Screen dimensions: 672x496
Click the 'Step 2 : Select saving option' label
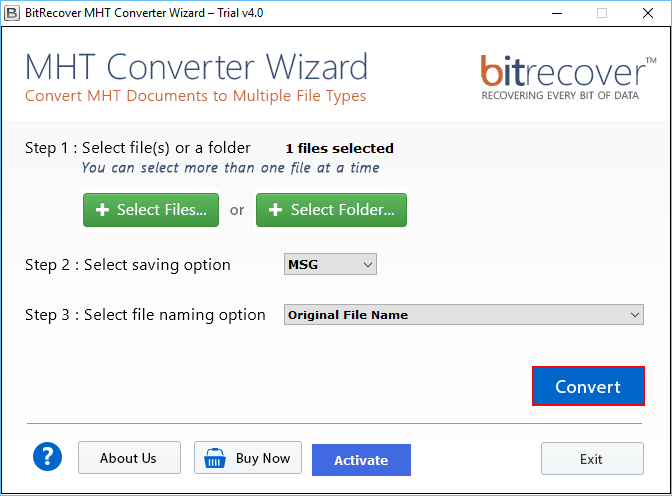coord(128,265)
